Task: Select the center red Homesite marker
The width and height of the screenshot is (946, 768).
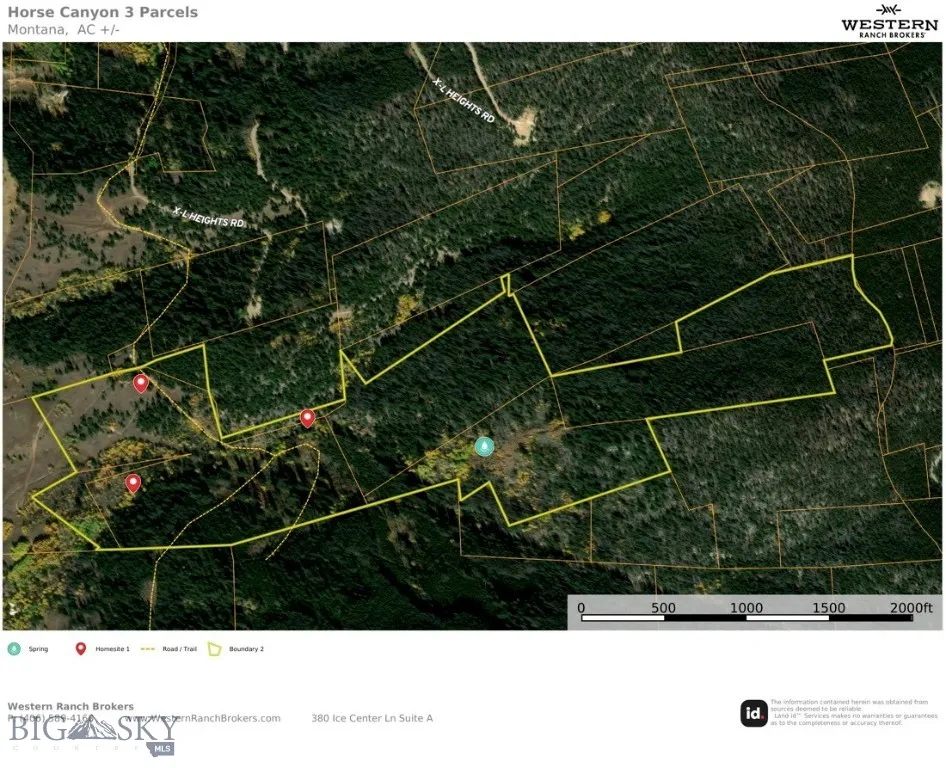Action: (308, 418)
